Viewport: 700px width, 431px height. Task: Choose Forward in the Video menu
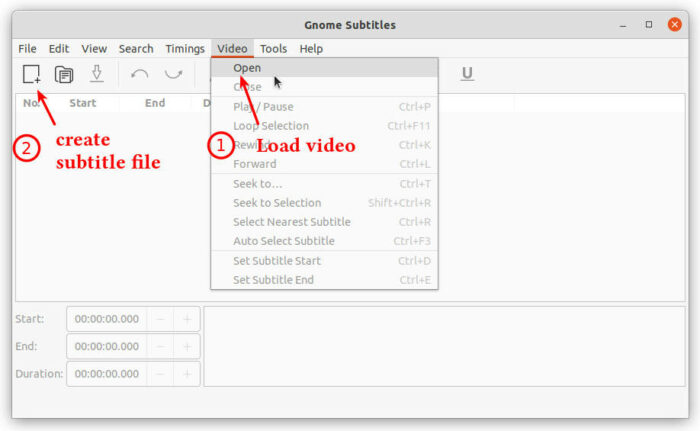pos(324,164)
